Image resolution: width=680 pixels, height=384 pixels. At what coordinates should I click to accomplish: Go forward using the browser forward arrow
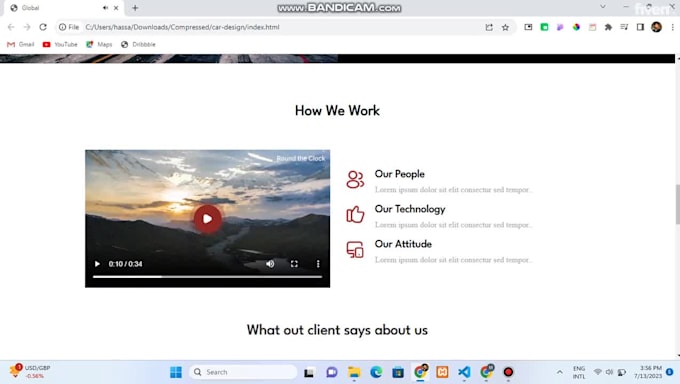pyautogui.click(x=27, y=27)
